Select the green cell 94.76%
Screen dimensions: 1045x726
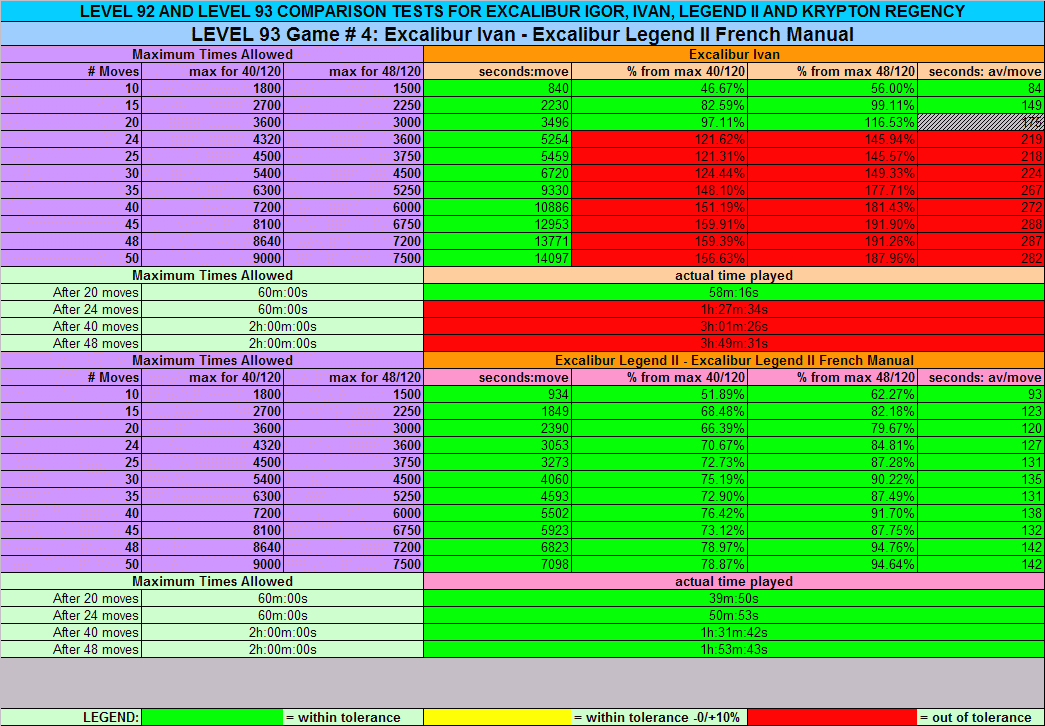[832, 547]
